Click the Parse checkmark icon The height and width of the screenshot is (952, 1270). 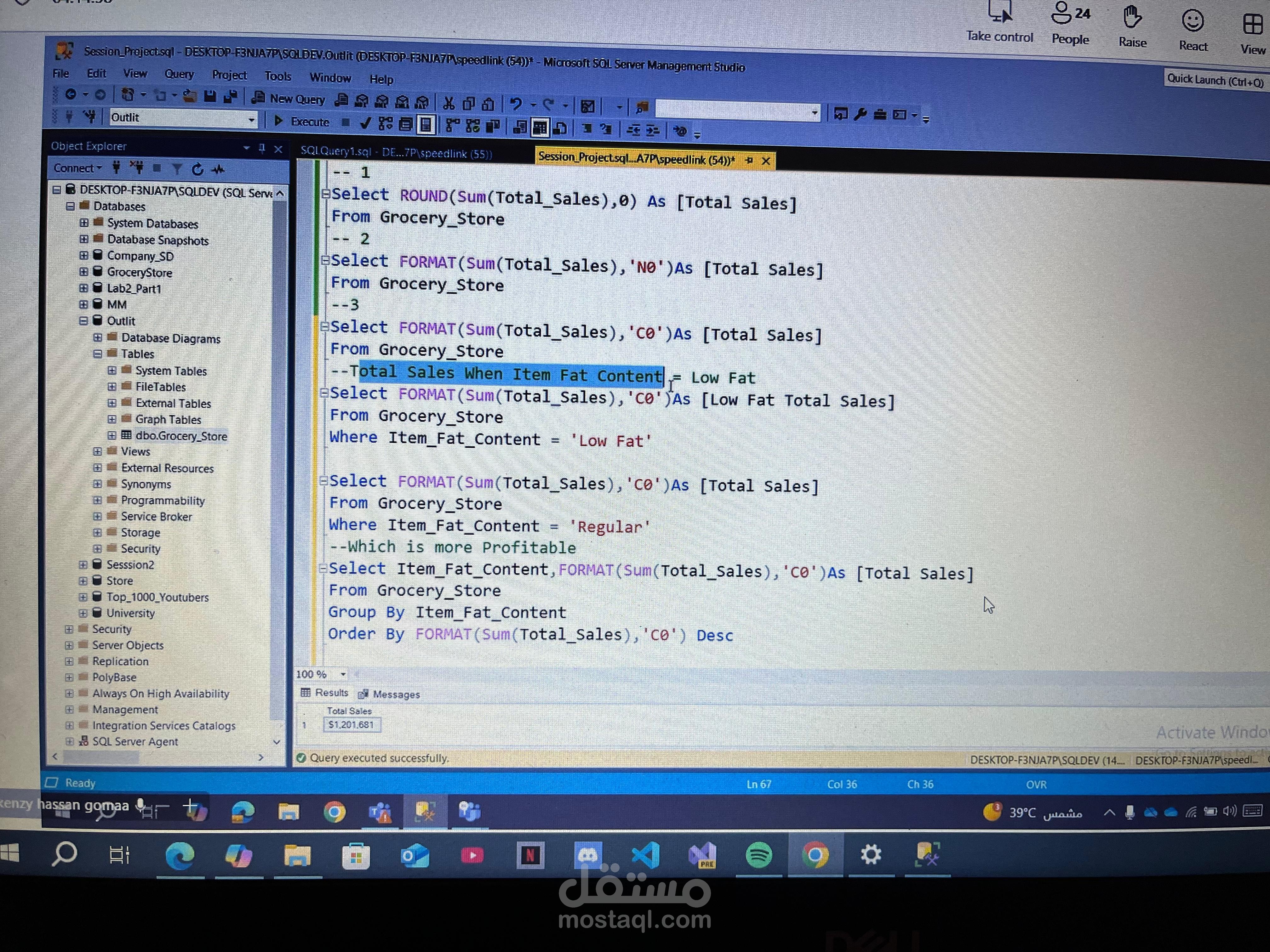(x=365, y=123)
